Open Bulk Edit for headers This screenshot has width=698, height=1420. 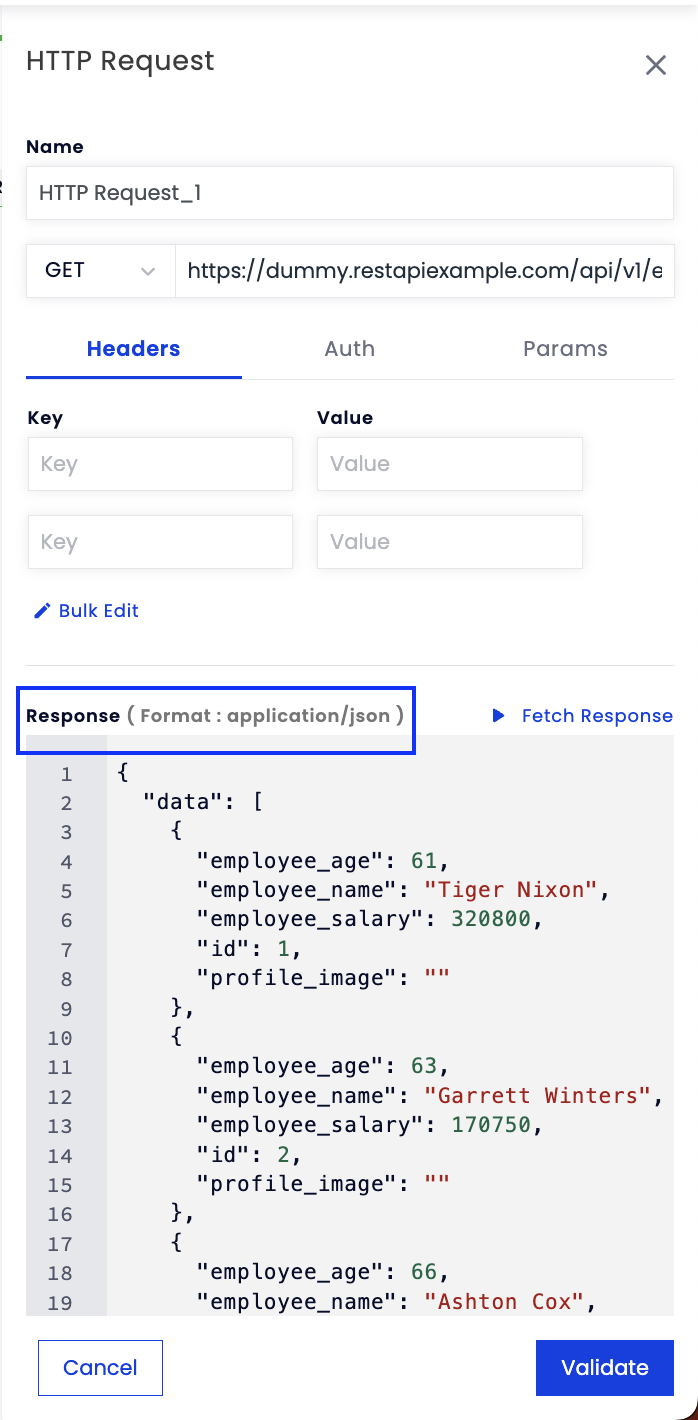[x=99, y=611]
